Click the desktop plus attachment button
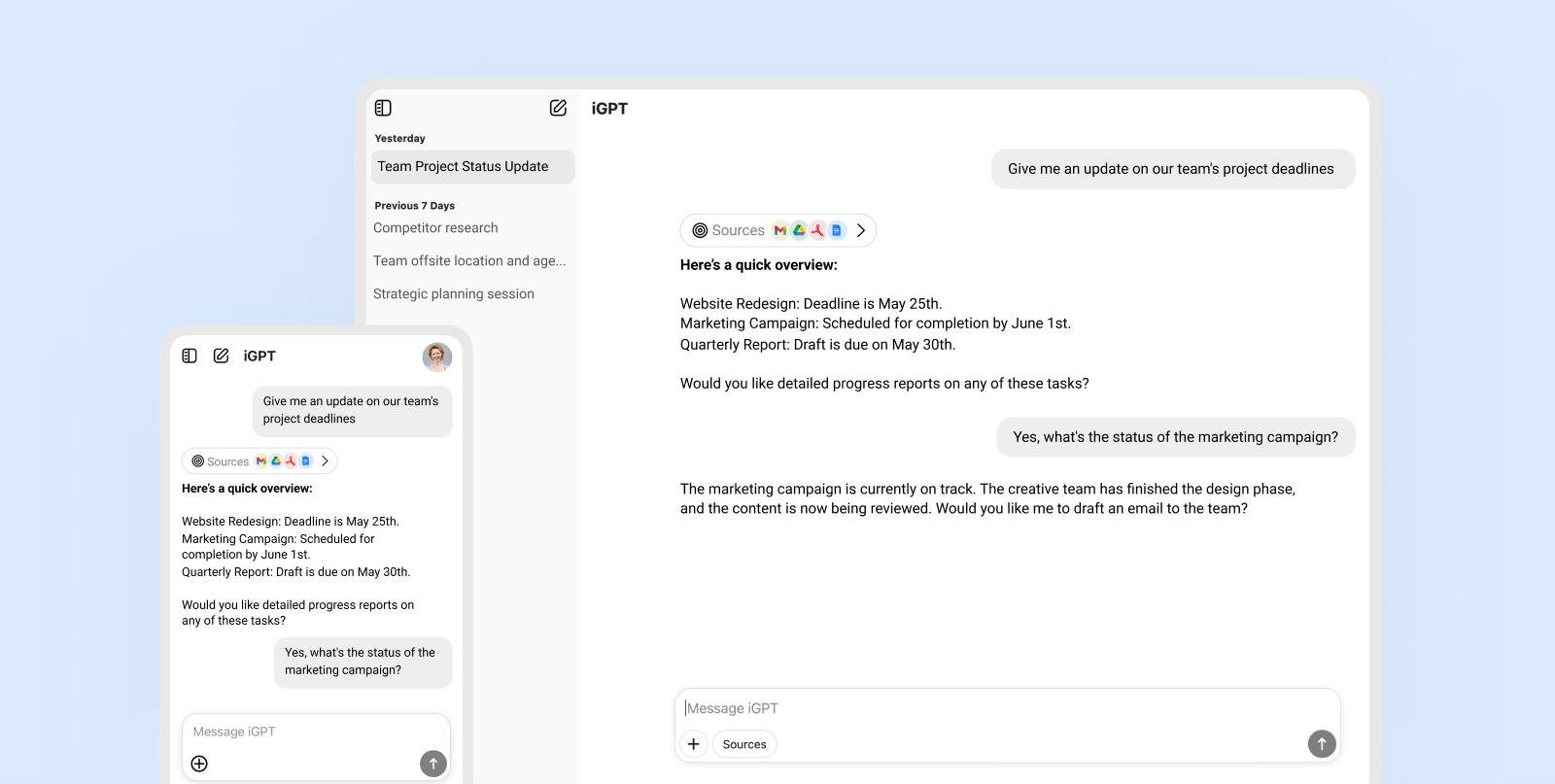Image resolution: width=1555 pixels, height=784 pixels. (693, 744)
